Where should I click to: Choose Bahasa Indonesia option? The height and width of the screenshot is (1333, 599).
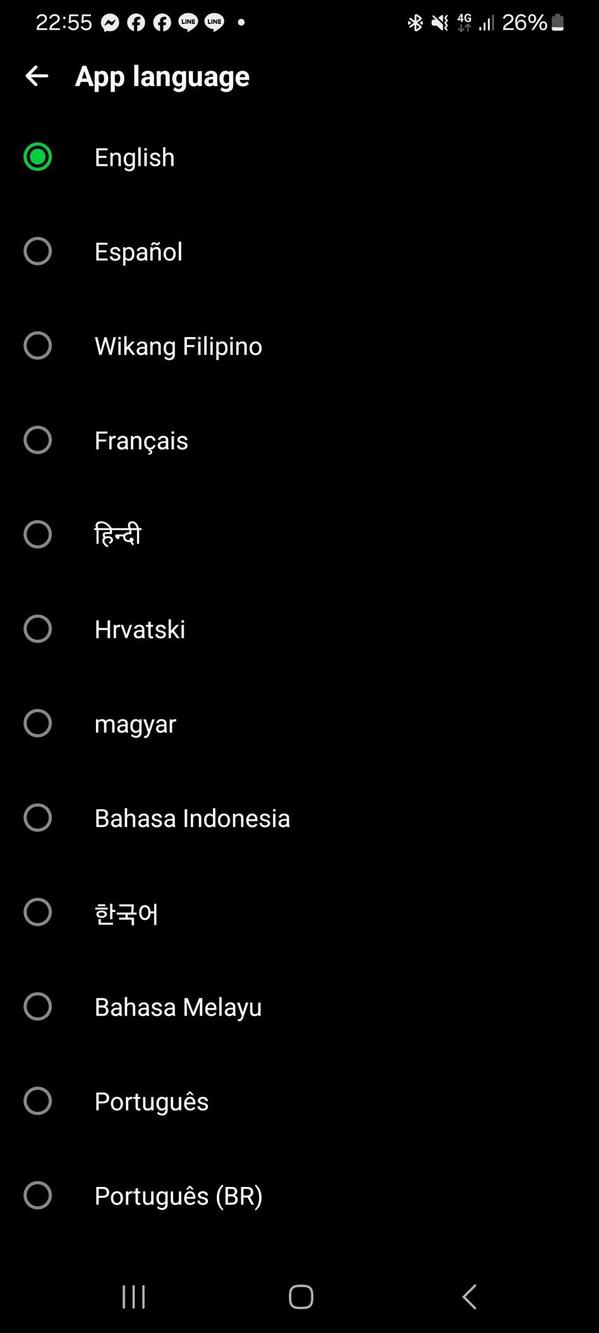pos(300,818)
